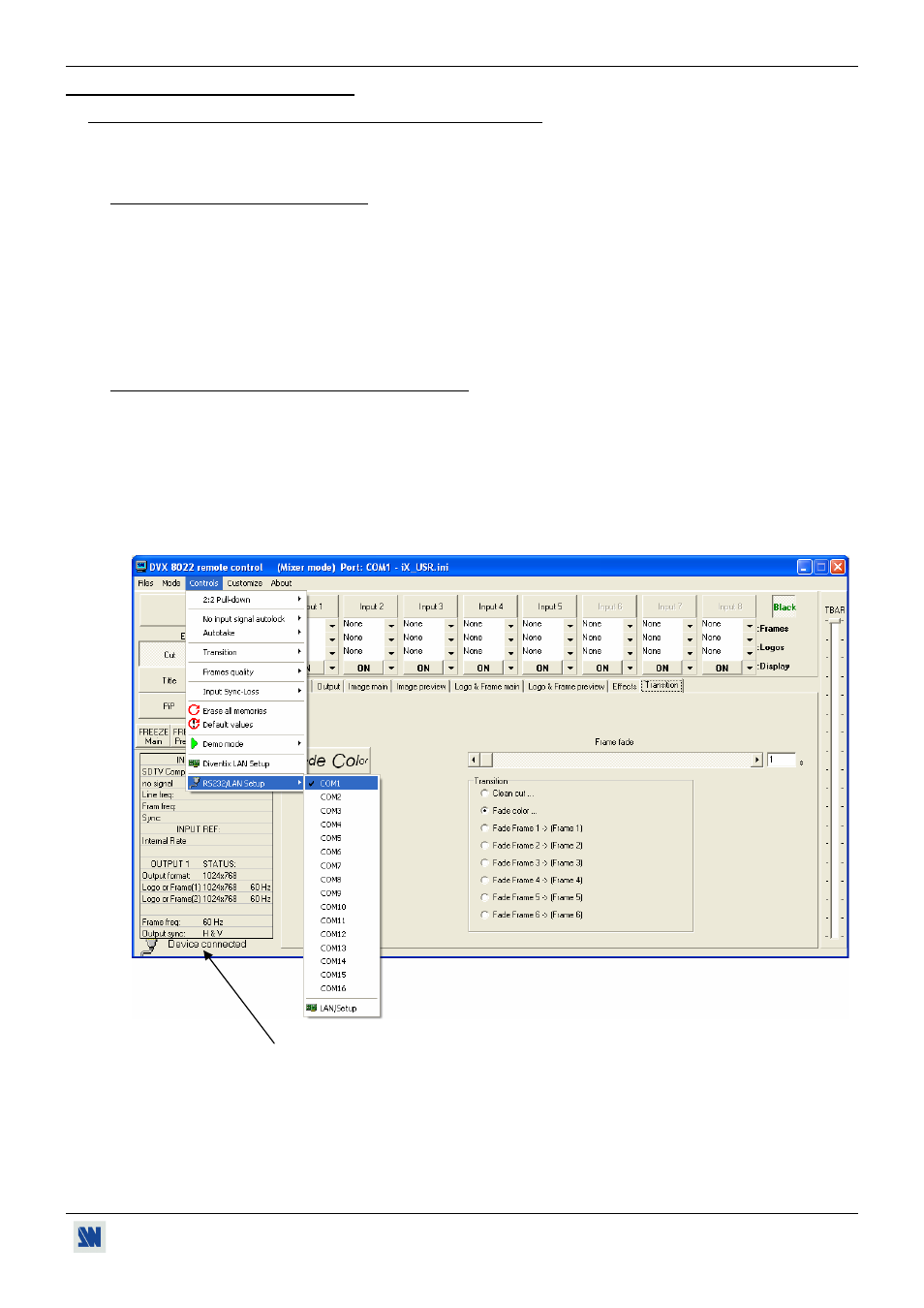
Task: Click the Frame fade left arrow
Action: (474, 761)
